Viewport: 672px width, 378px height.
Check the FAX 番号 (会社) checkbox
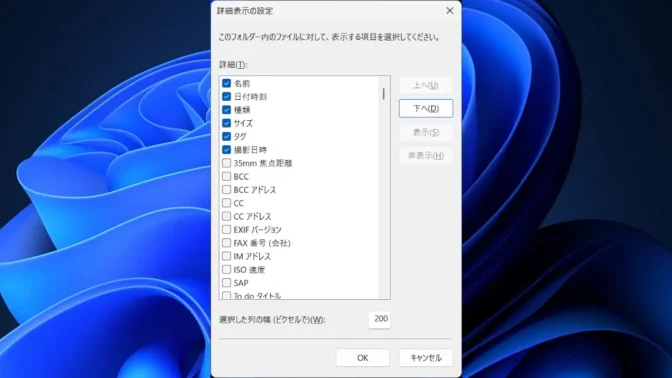226,243
